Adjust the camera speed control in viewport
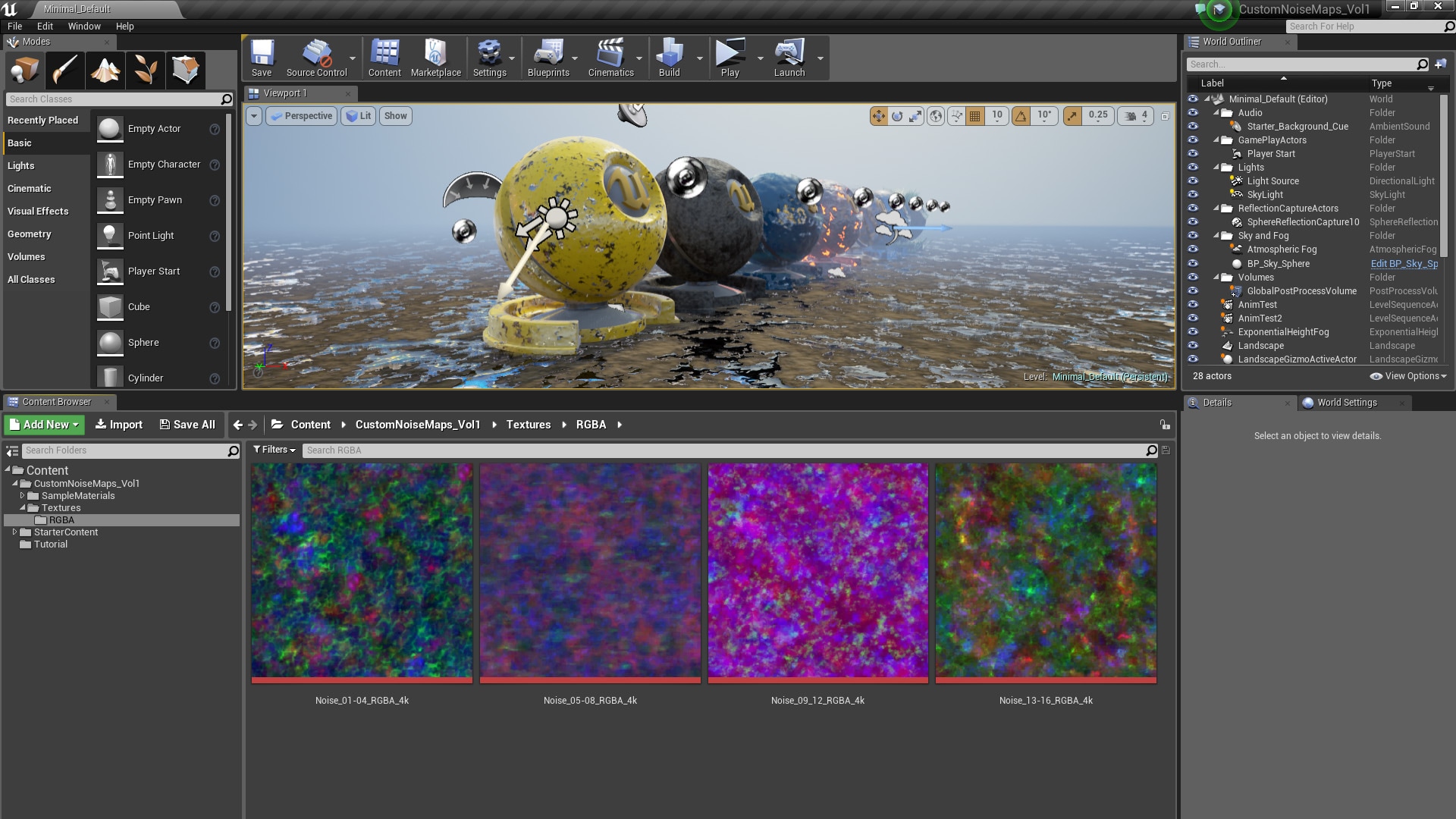This screenshot has height=819, width=1456. (x=1134, y=115)
